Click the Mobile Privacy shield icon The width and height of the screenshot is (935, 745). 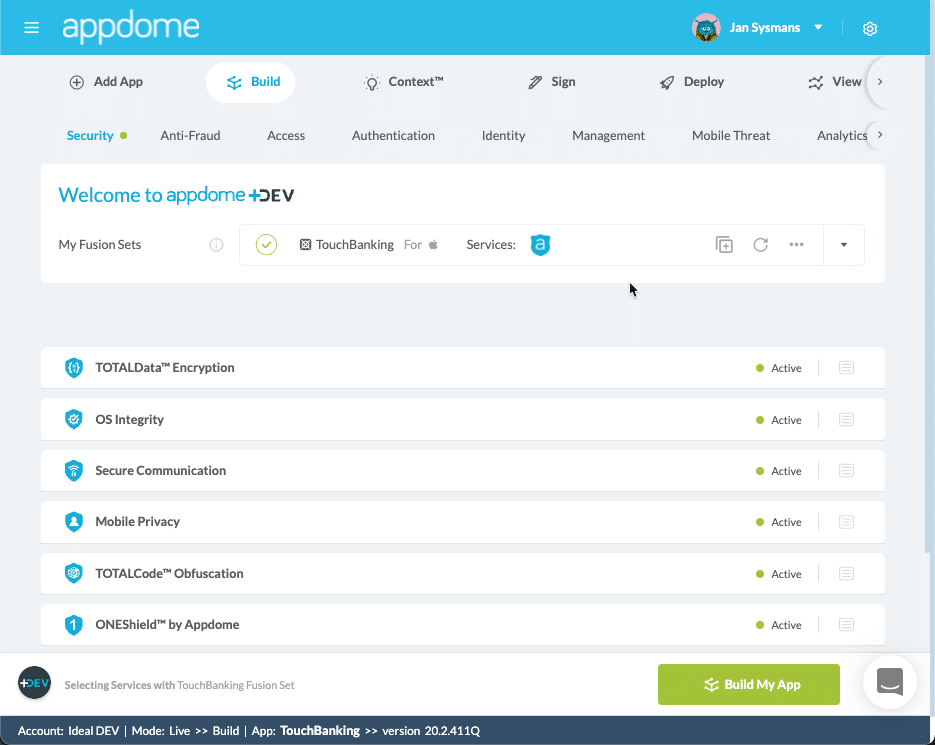point(73,522)
